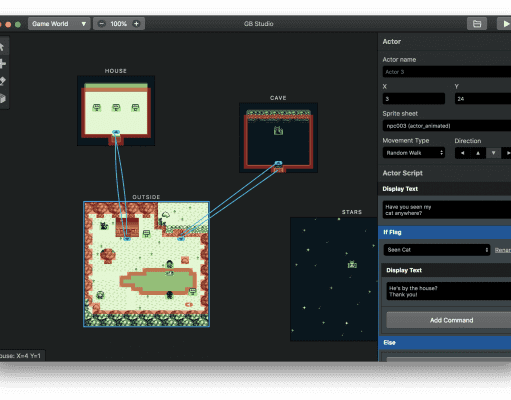The height and width of the screenshot is (400, 511).
Task: Edit the actor Y position field
Action: click(x=483, y=99)
